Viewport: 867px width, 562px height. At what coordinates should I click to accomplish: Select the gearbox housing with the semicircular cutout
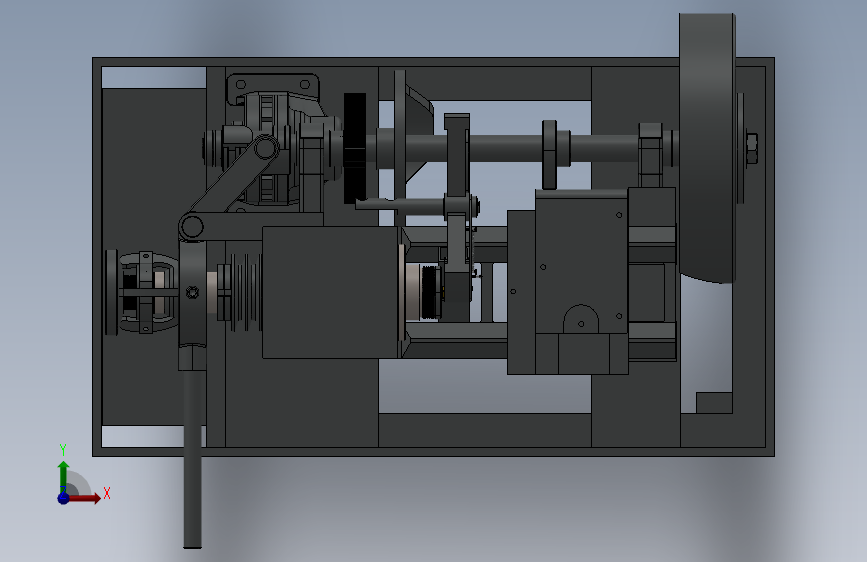coord(581,282)
